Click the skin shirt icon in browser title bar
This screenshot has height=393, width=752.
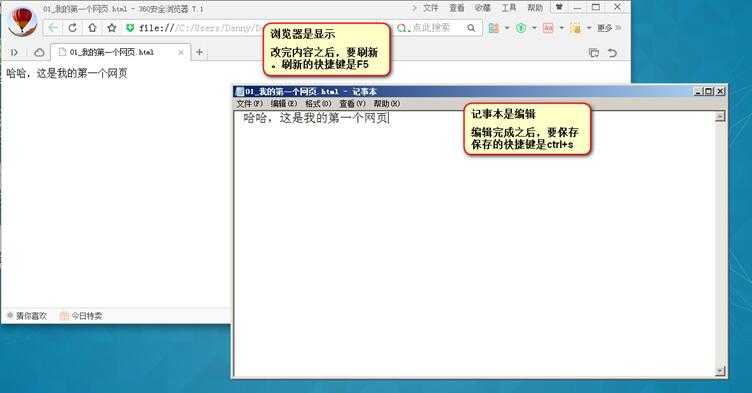(559, 7)
